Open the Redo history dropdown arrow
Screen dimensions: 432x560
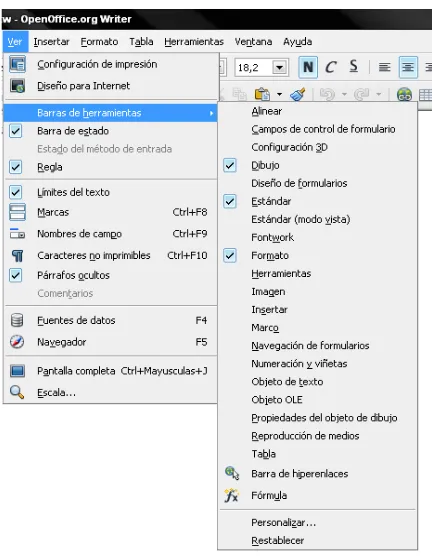[379, 94]
